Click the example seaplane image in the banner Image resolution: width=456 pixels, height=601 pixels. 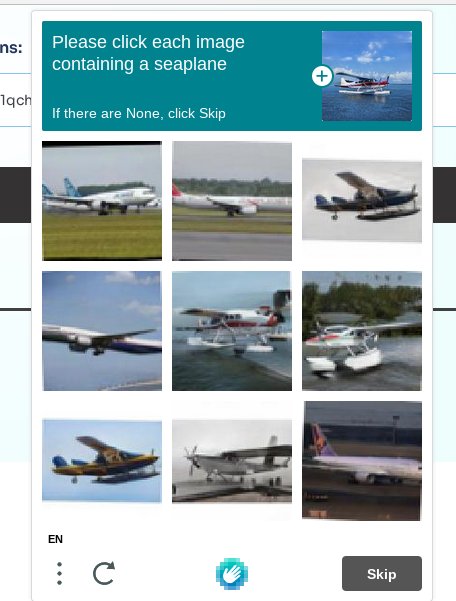367,76
